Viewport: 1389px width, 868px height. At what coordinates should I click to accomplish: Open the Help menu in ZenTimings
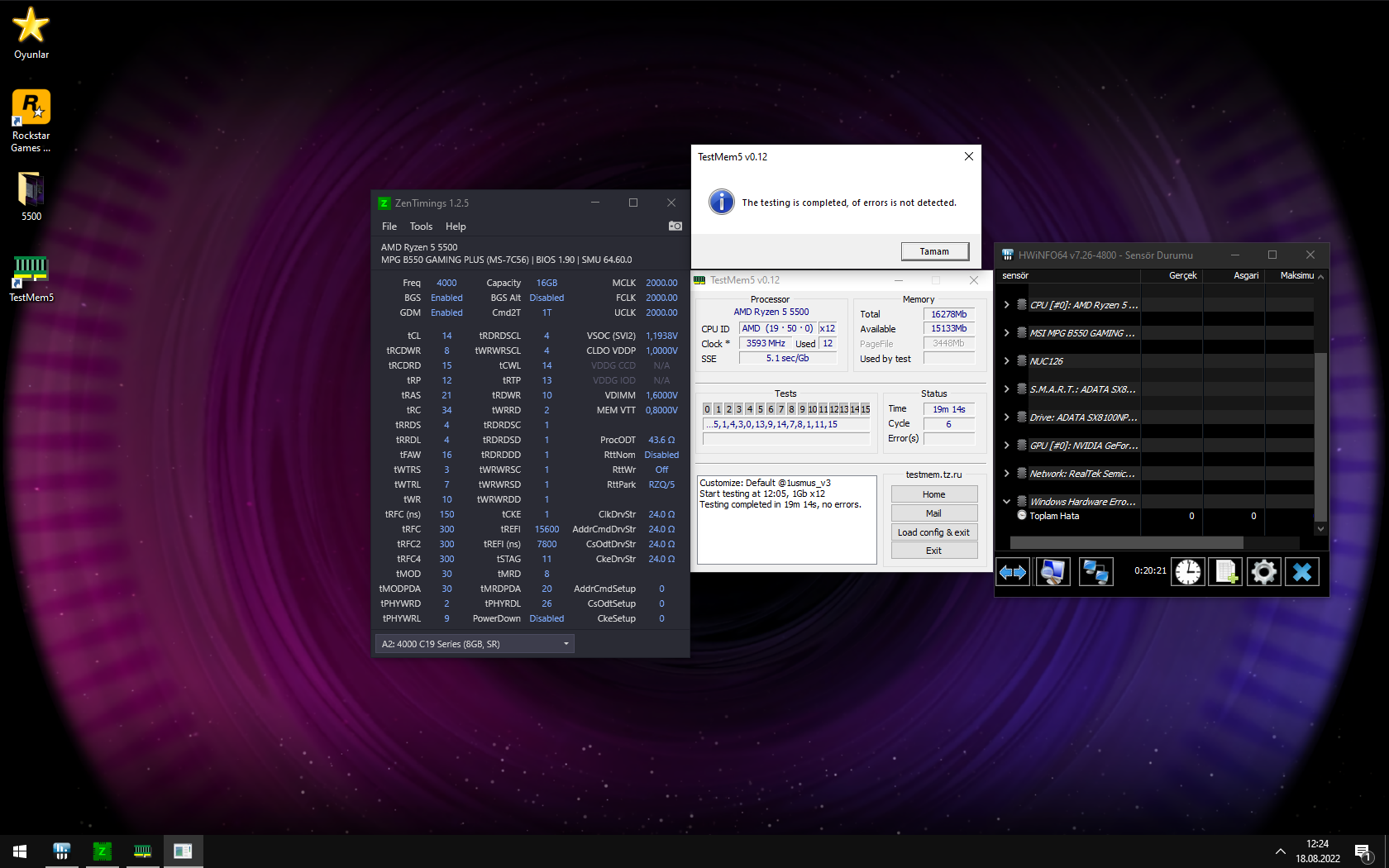click(456, 227)
